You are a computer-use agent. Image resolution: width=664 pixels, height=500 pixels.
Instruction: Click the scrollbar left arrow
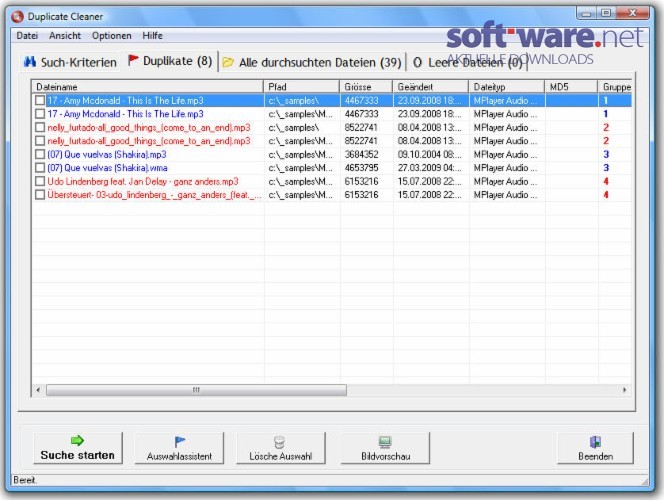[39, 390]
